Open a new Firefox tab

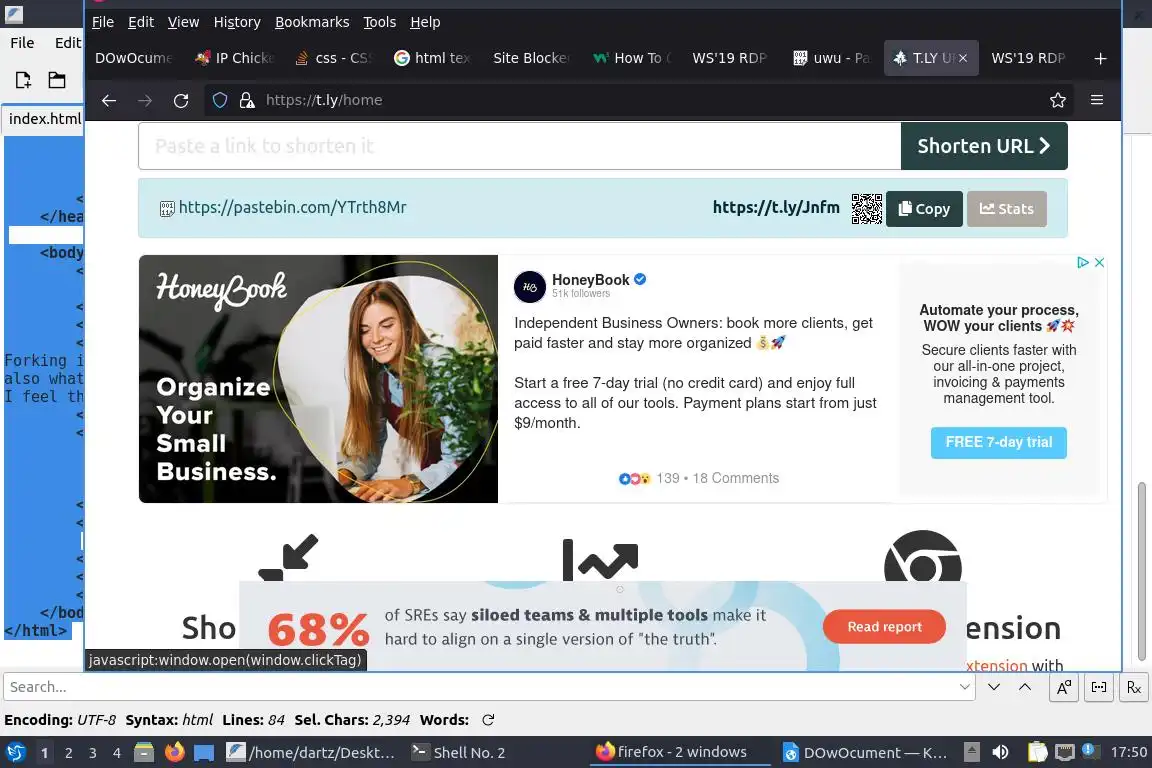1100,58
